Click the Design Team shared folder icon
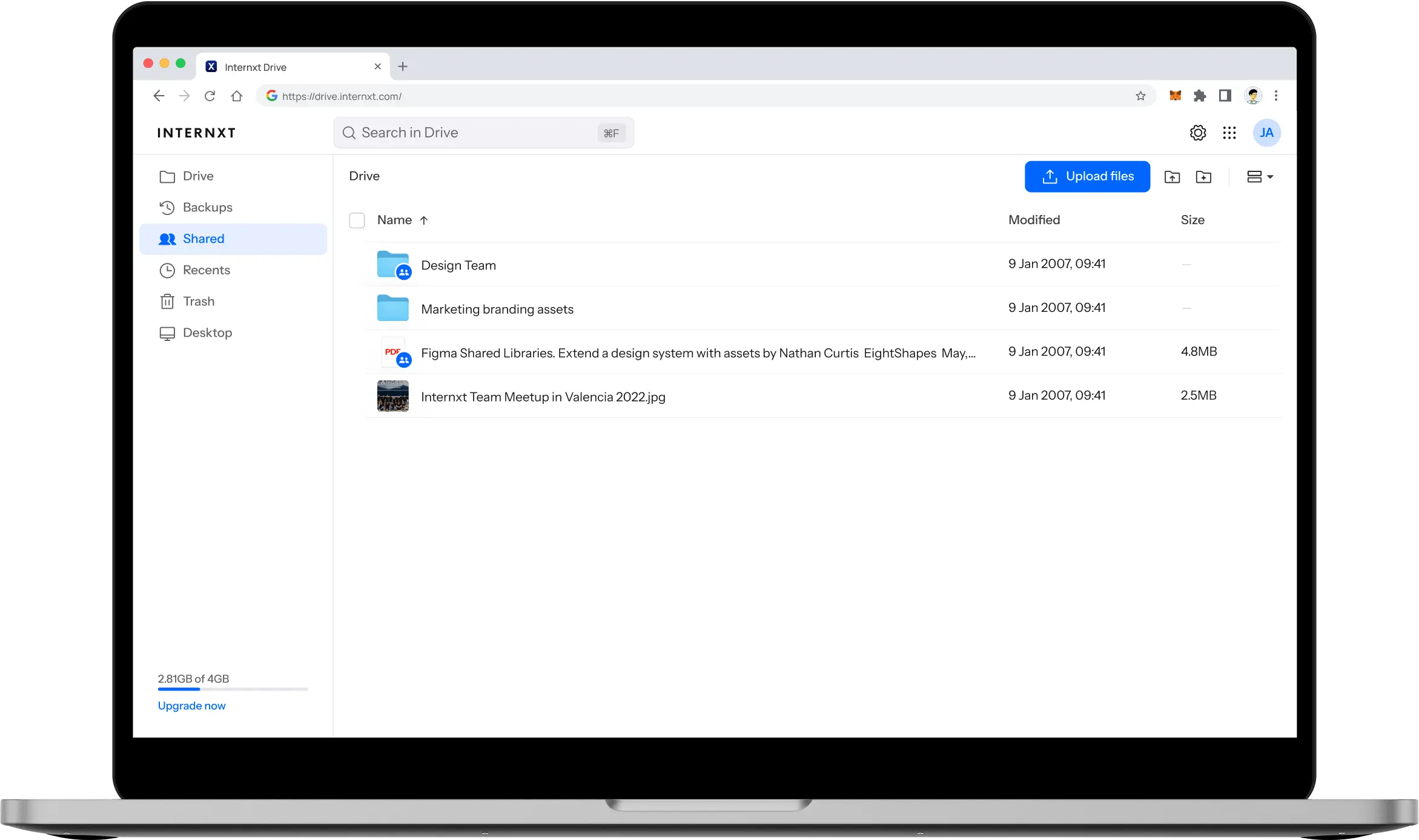 [393, 265]
